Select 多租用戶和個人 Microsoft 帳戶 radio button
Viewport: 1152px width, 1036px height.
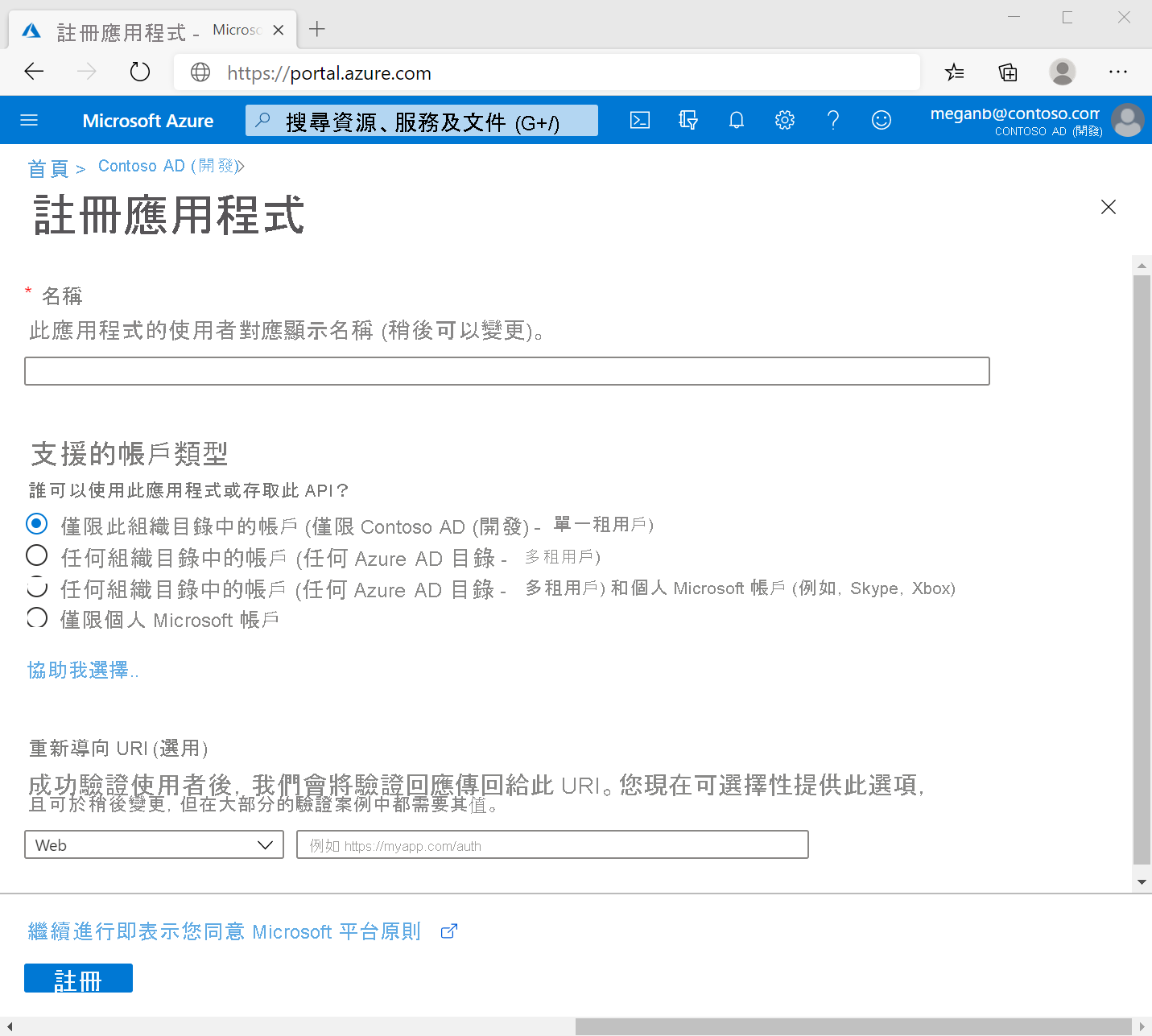(37, 587)
